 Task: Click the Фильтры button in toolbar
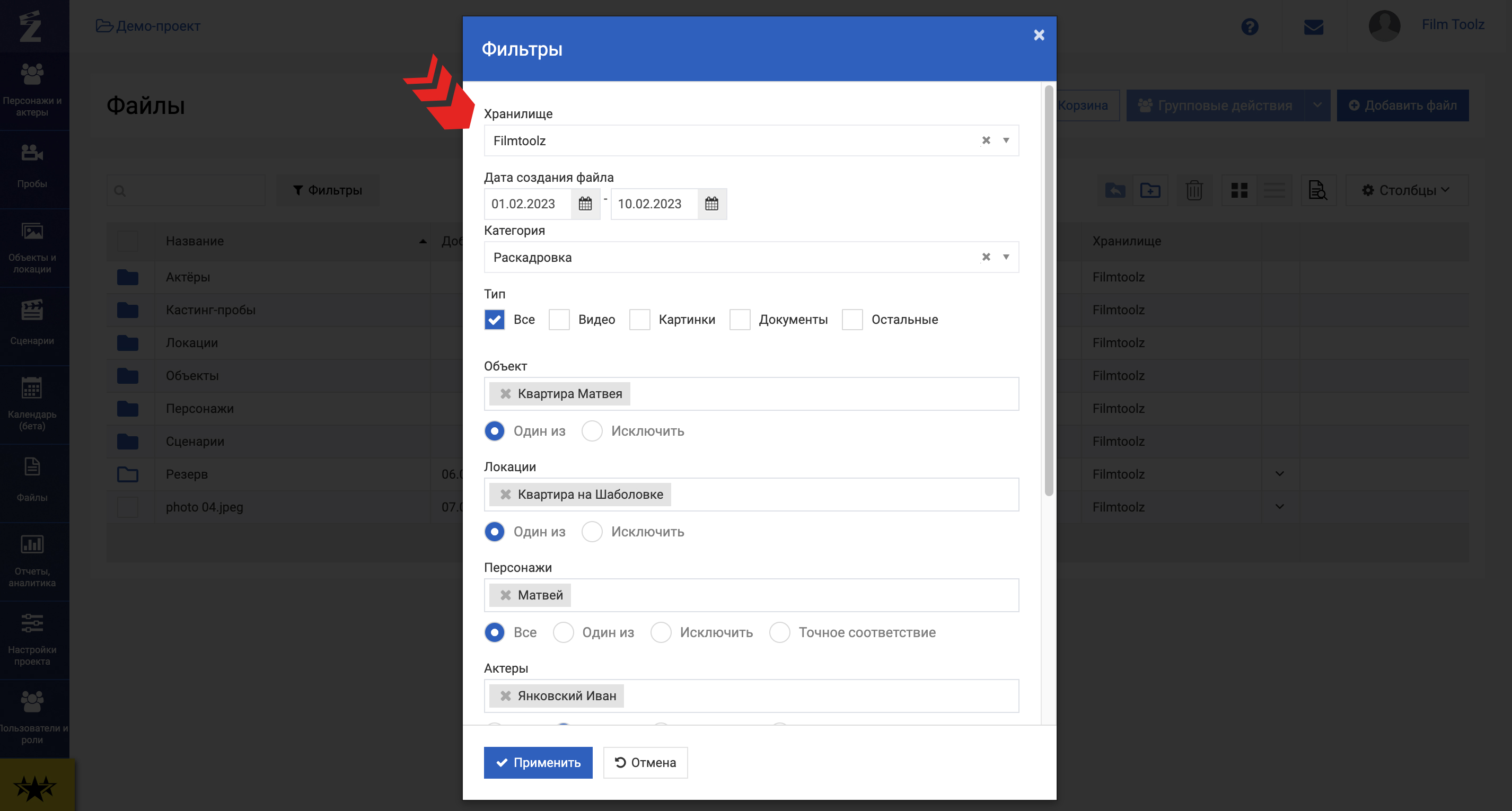click(x=328, y=190)
